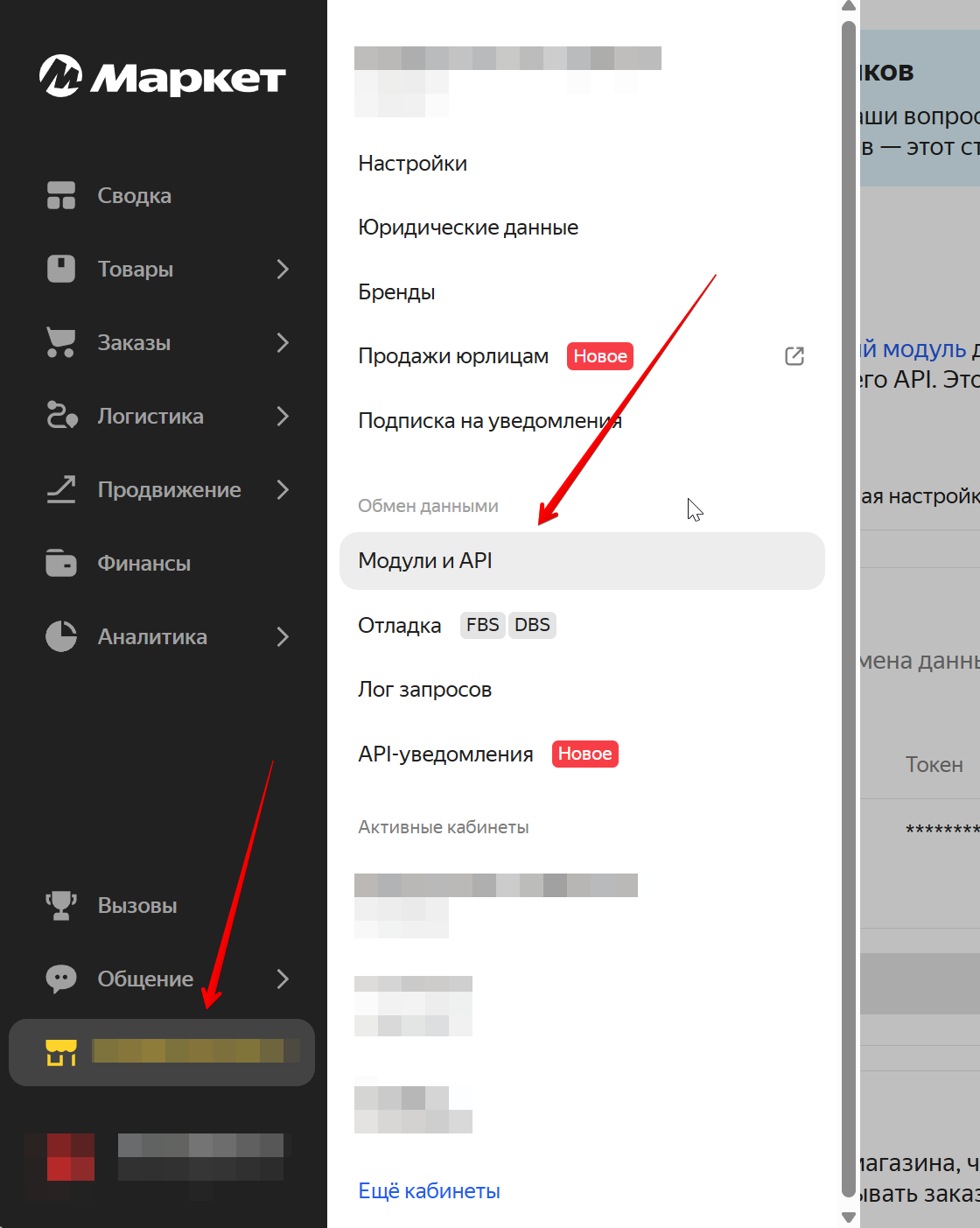Screen dimensions: 980x1228
Task: Click the Маркет logo
Action: (x=163, y=76)
